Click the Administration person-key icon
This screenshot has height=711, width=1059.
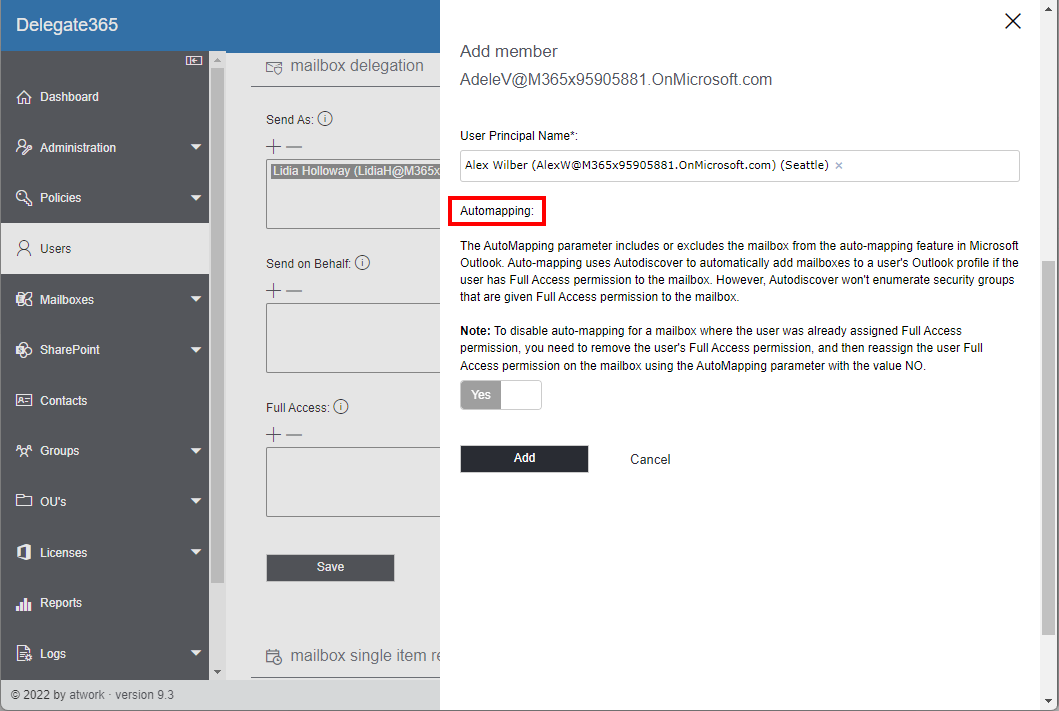(24, 147)
